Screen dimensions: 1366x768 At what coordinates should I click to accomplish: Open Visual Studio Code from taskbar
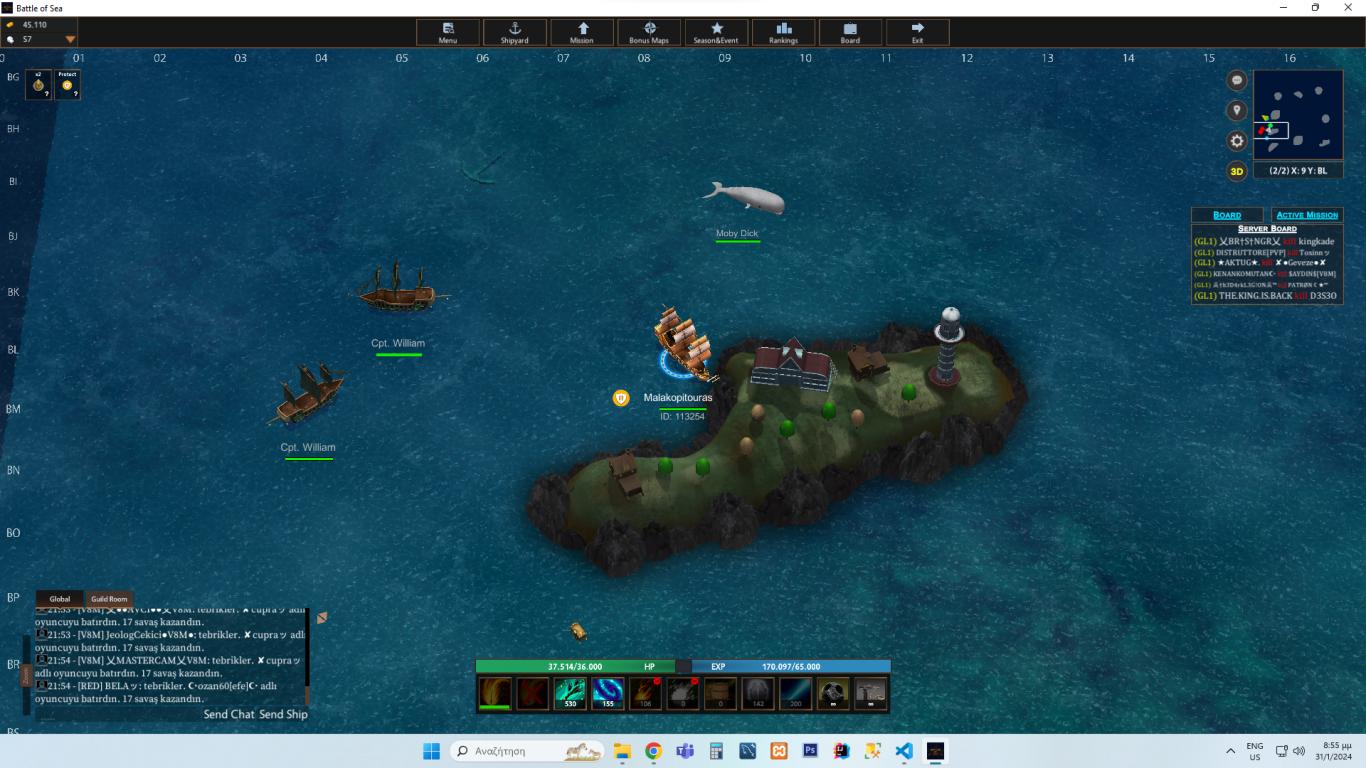(904, 750)
